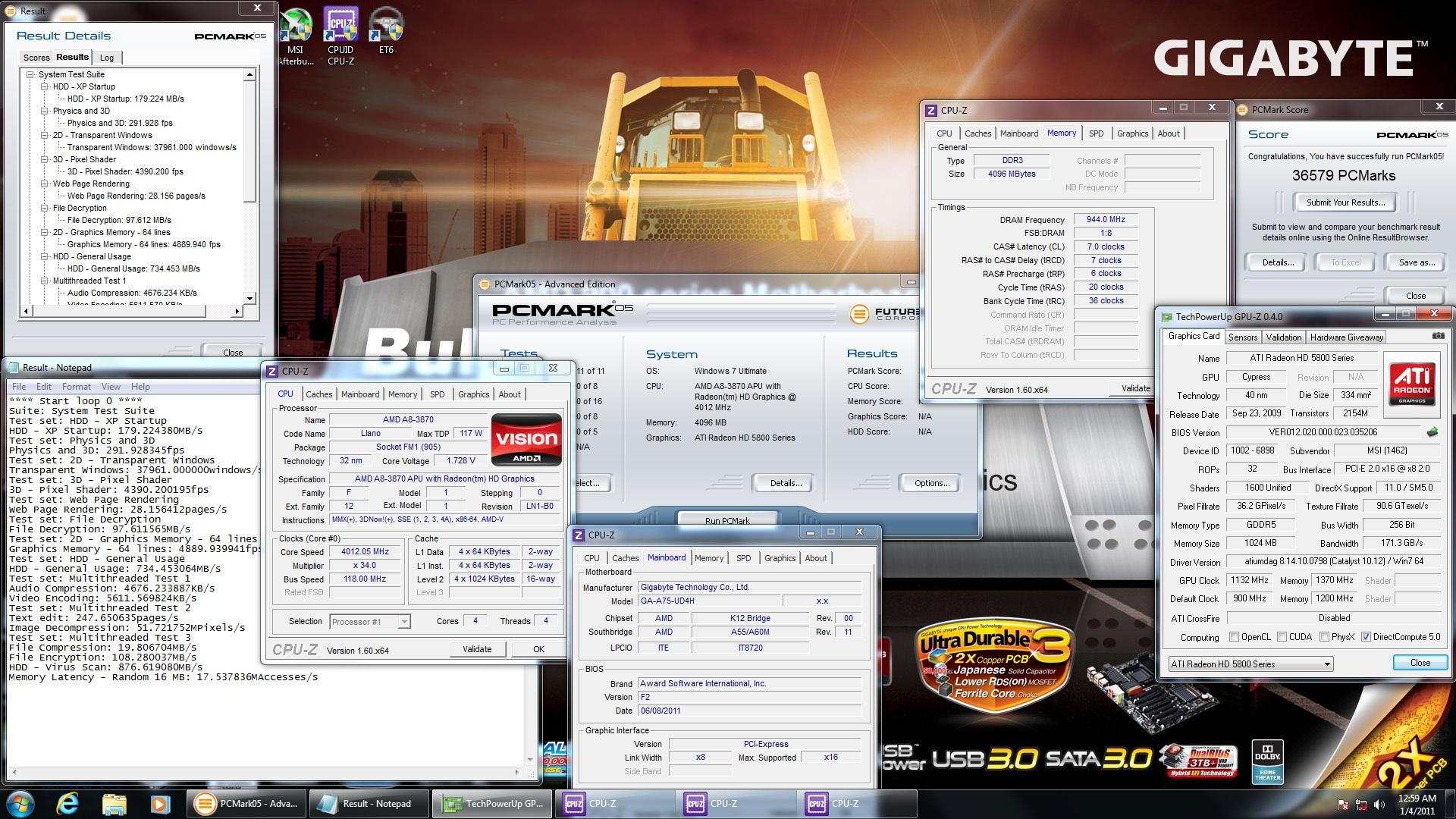Switch to the first CPU-Z taskbar button
The height and width of the screenshot is (819, 1456).
click(x=614, y=804)
